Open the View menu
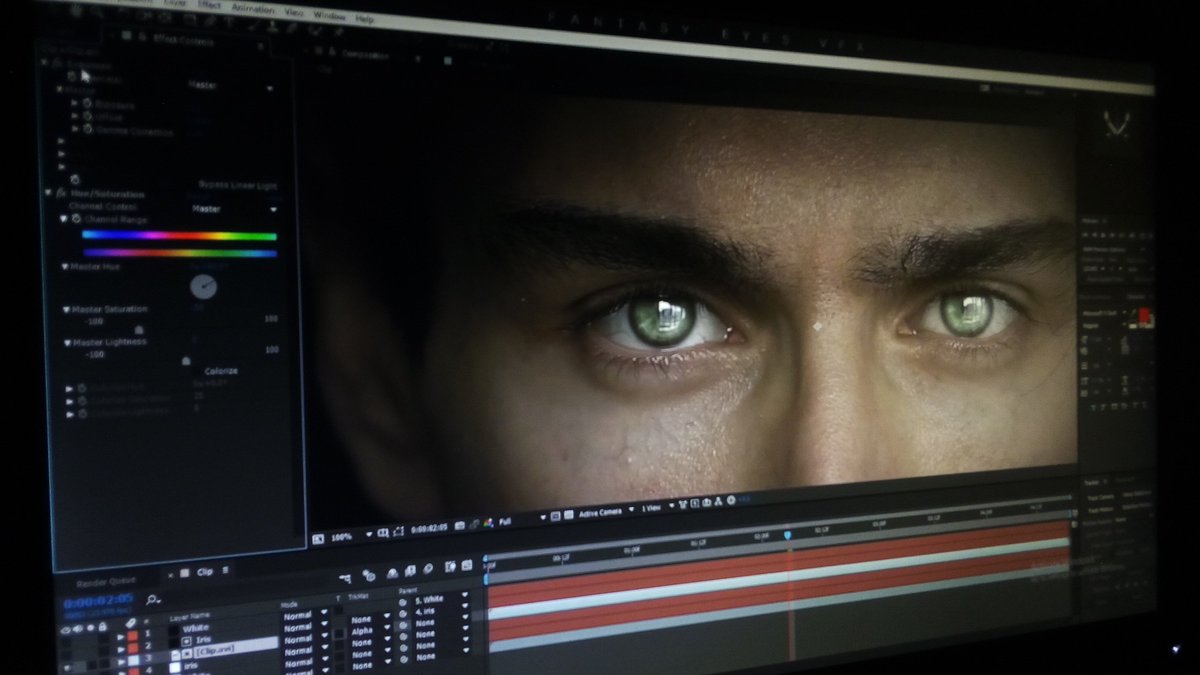The width and height of the screenshot is (1200, 675). [293, 12]
